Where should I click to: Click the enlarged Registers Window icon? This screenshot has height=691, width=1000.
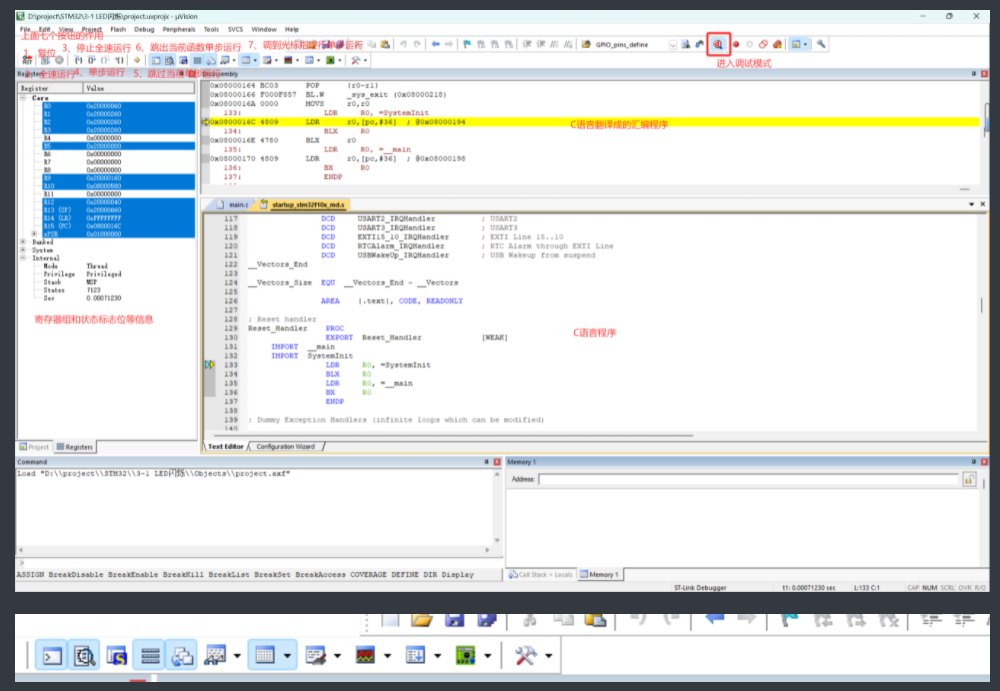(150, 655)
